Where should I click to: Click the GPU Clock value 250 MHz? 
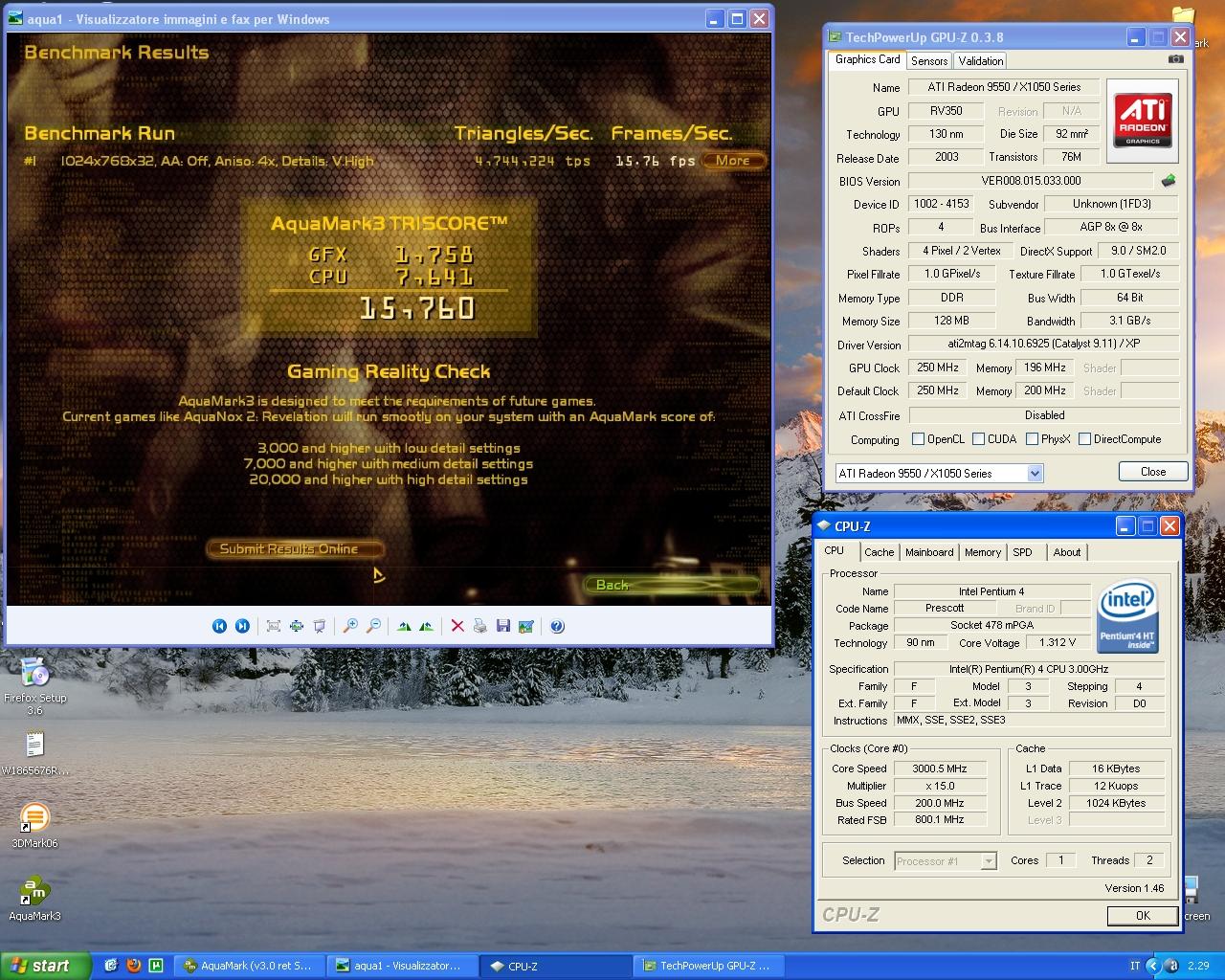click(938, 367)
